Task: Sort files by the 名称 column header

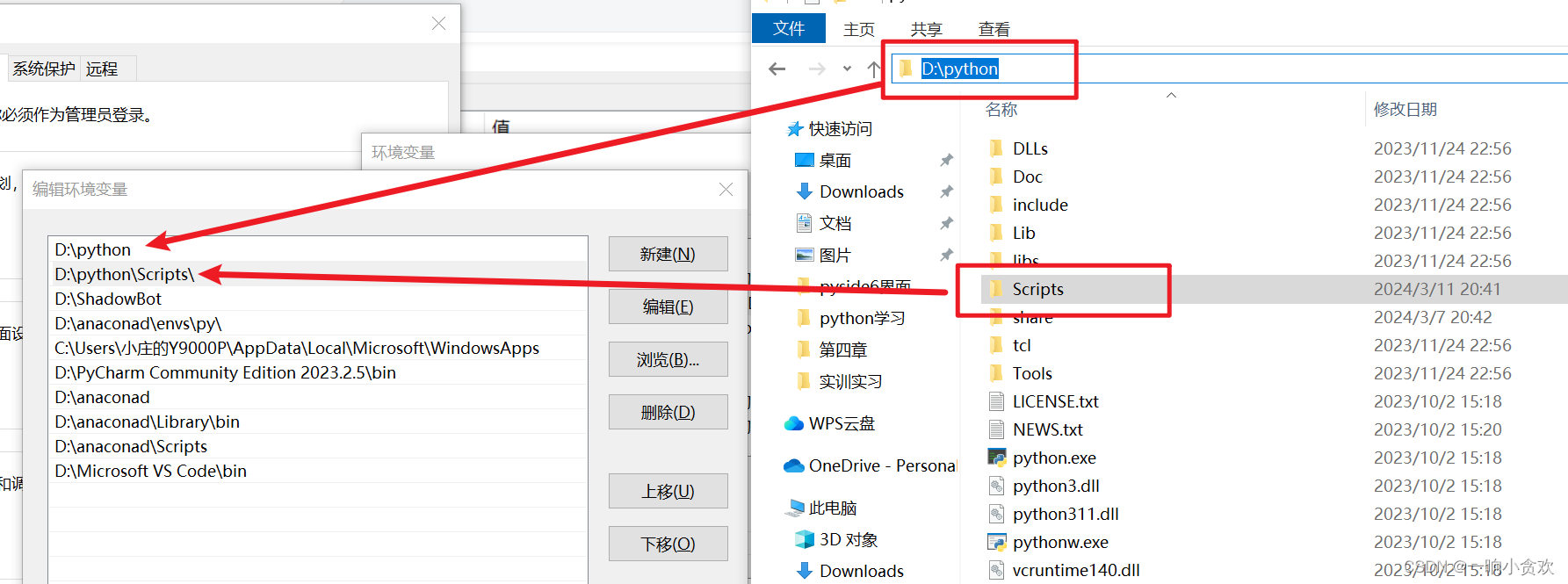Action: point(1001,109)
